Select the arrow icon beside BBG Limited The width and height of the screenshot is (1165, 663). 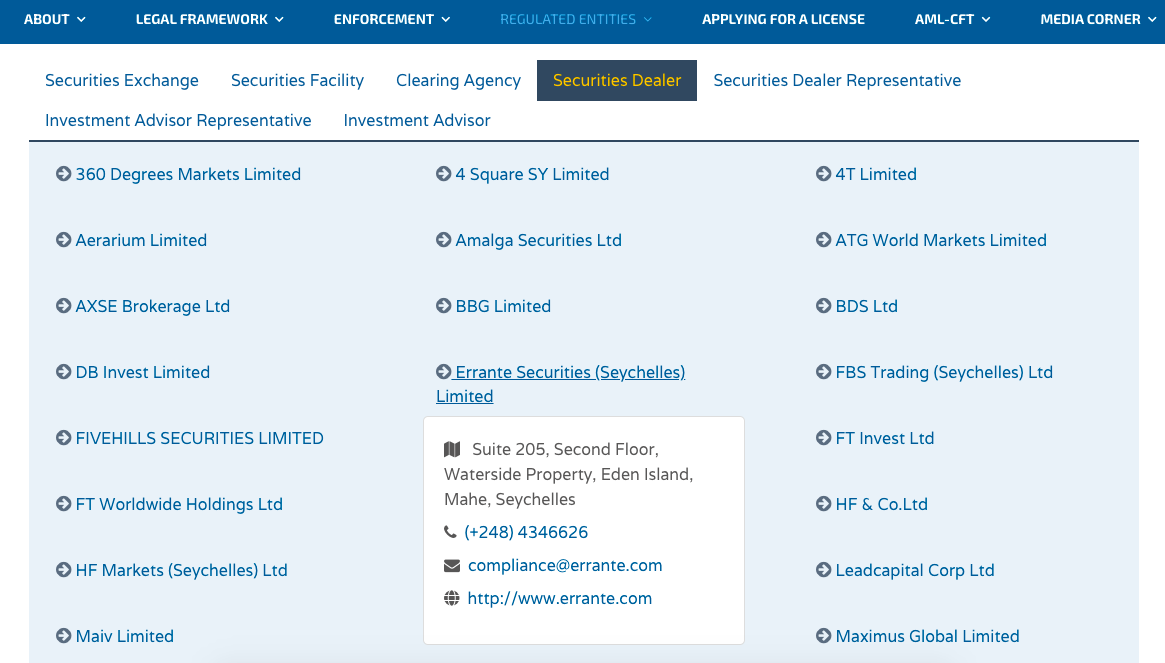point(442,306)
